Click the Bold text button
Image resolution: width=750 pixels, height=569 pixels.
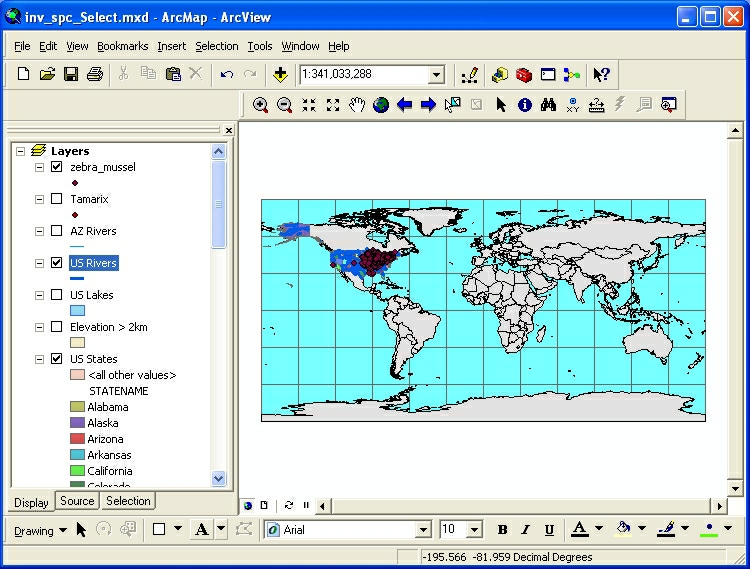tap(503, 530)
